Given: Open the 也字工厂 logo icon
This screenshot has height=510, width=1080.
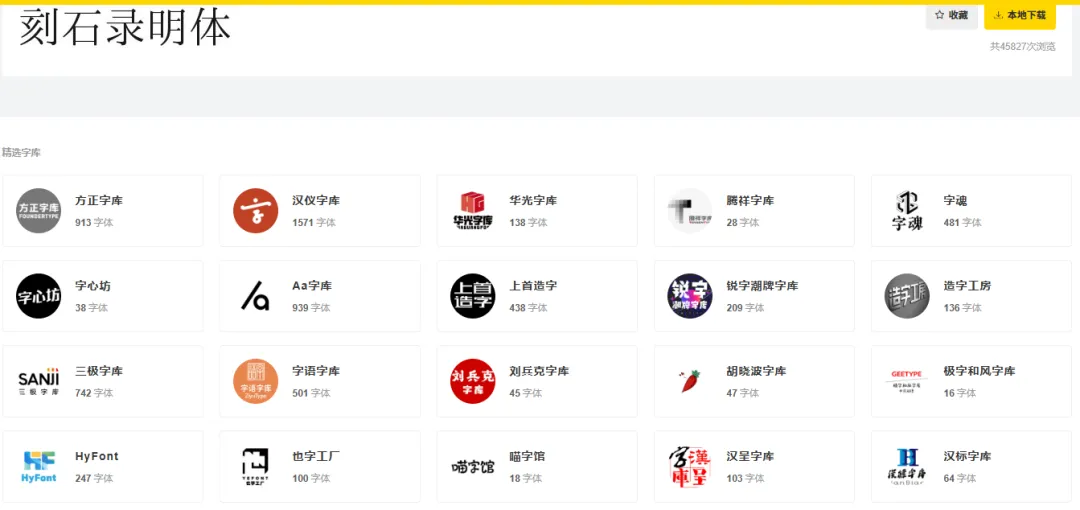Looking at the screenshot, I should coord(256,467).
